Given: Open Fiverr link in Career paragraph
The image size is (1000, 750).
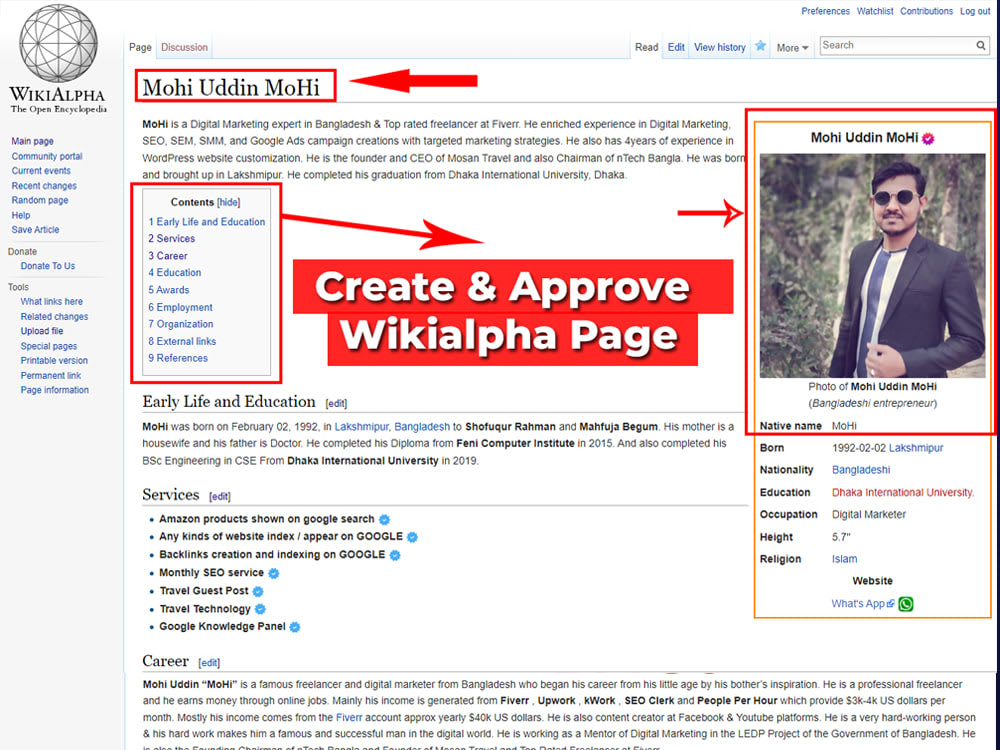Looking at the screenshot, I should click(349, 717).
